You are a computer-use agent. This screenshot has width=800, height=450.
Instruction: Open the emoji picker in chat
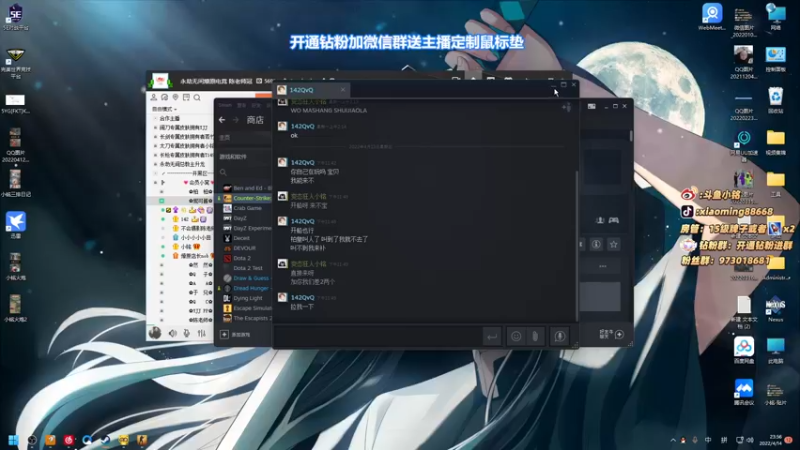tap(516, 336)
